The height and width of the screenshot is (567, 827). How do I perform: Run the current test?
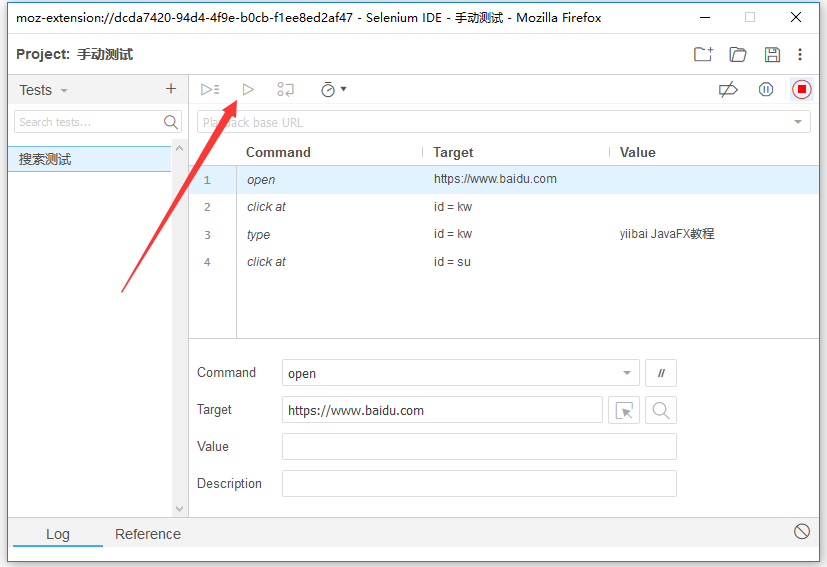tap(248, 90)
